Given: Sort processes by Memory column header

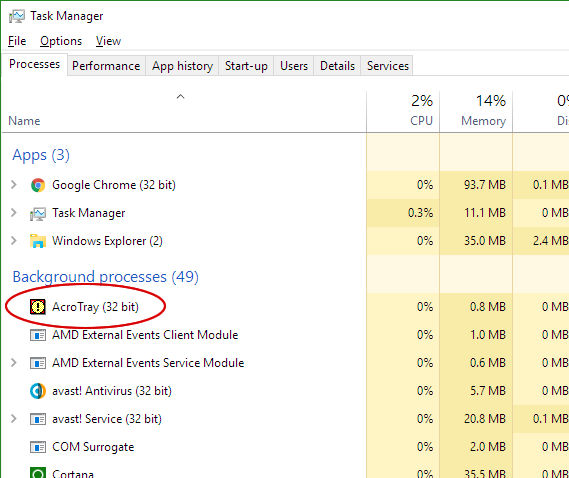Looking at the screenshot, I should pos(476,111).
